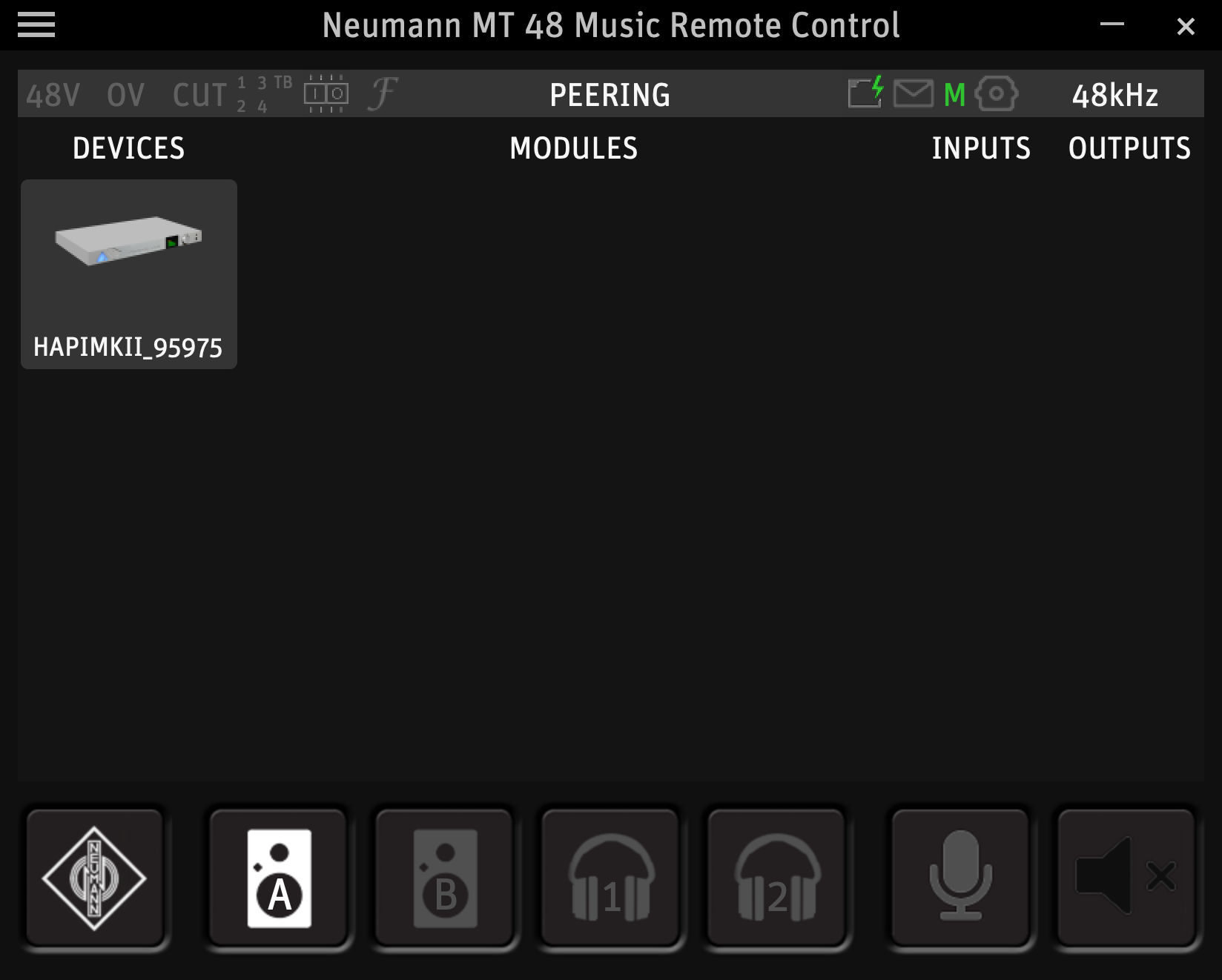Switch to the INPUTS tab
The image size is (1222, 980).
980,148
